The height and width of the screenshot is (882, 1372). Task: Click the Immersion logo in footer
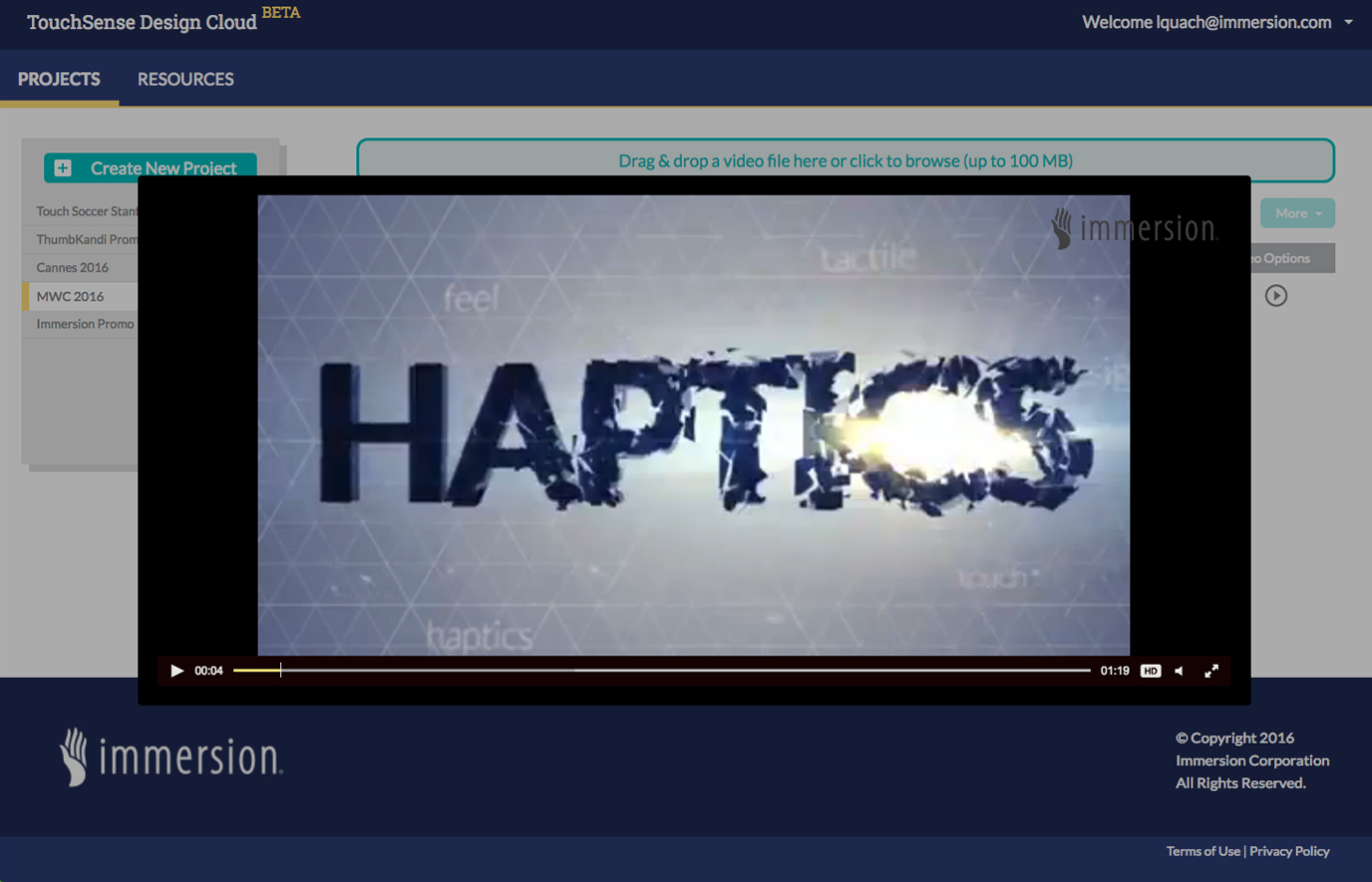tap(171, 757)
